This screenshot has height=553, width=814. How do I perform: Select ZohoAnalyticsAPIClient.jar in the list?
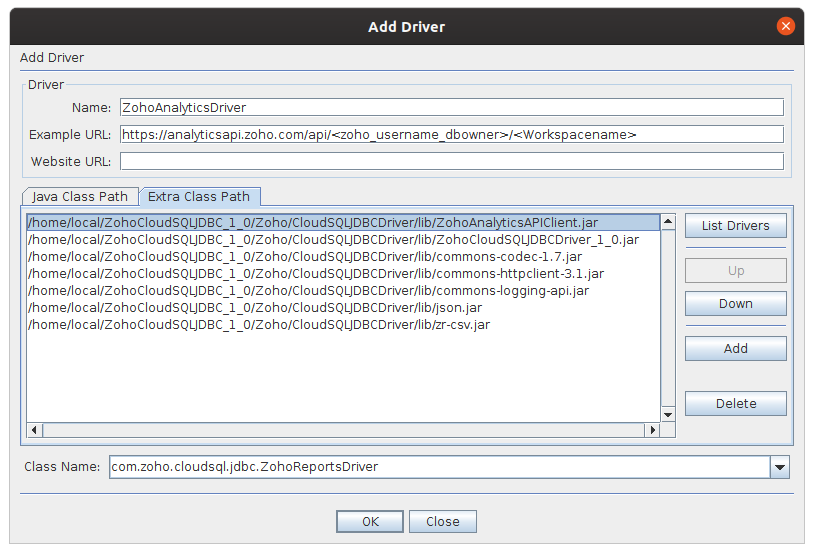[313, 223]
